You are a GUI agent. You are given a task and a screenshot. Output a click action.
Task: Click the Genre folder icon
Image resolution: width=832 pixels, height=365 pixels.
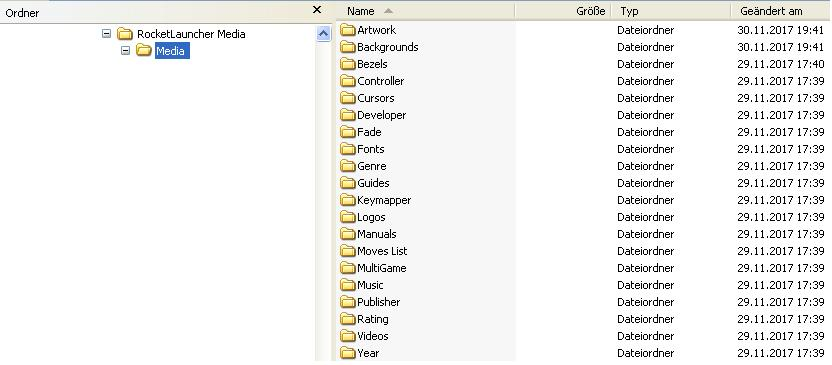(x=348, y=166)
